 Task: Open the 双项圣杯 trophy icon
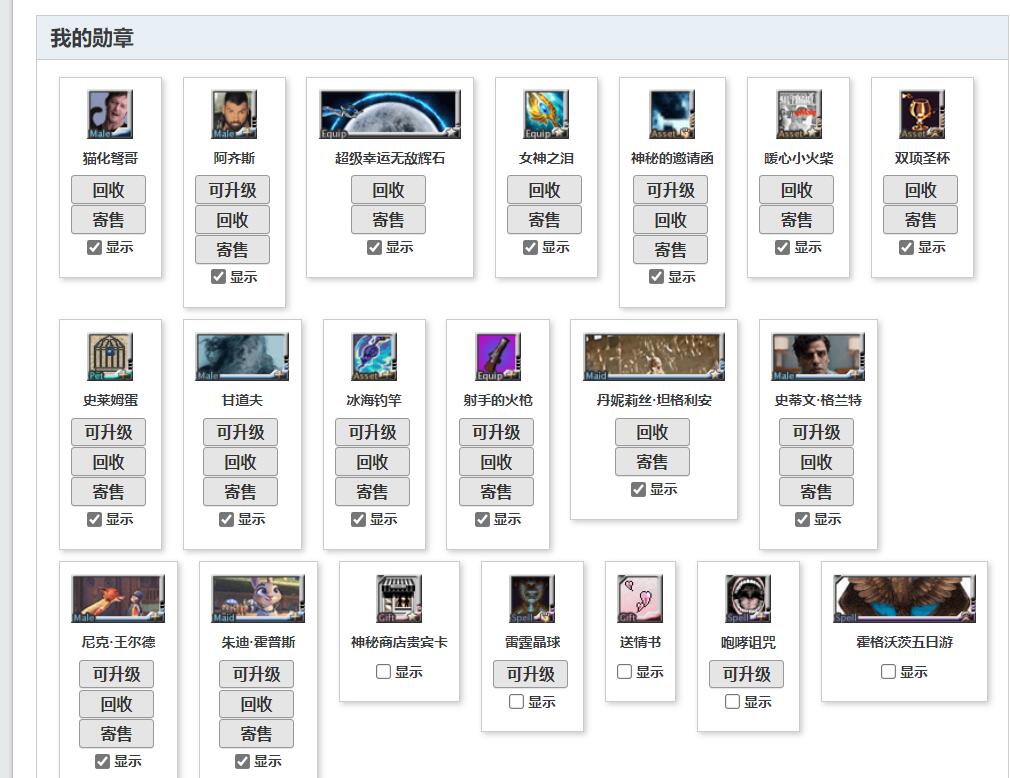[921, 115]
